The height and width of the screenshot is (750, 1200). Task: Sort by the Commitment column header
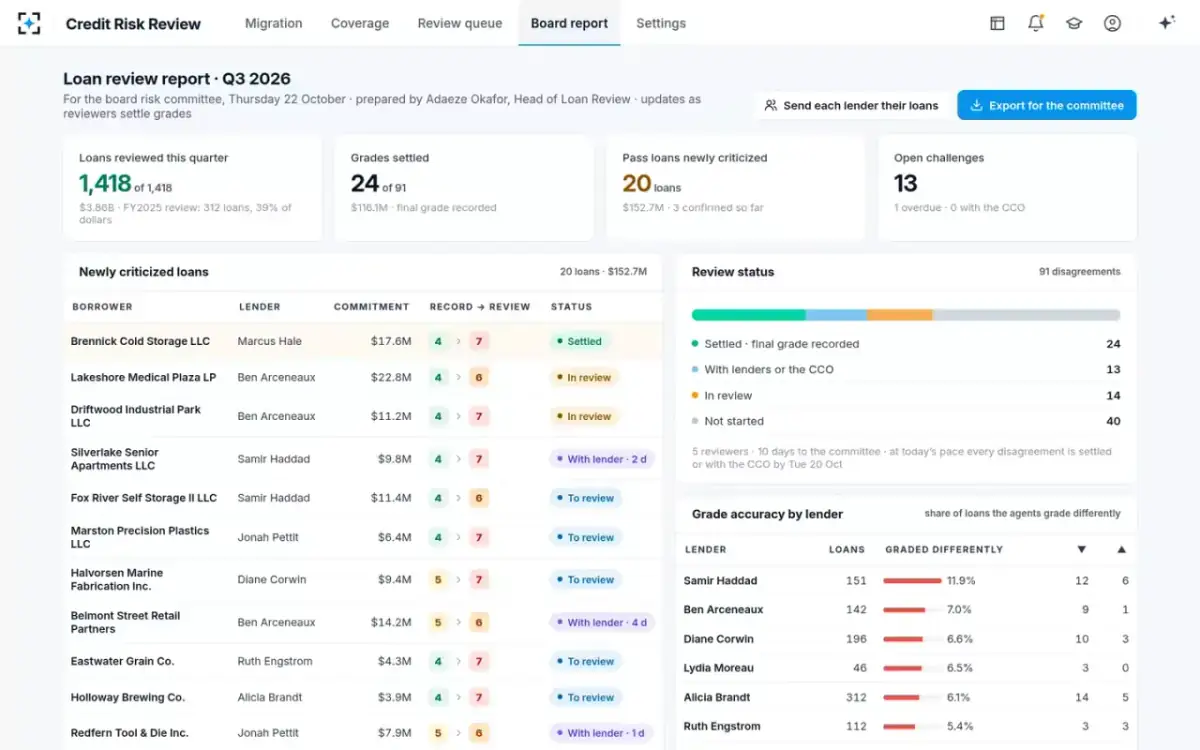pos(371,307)
